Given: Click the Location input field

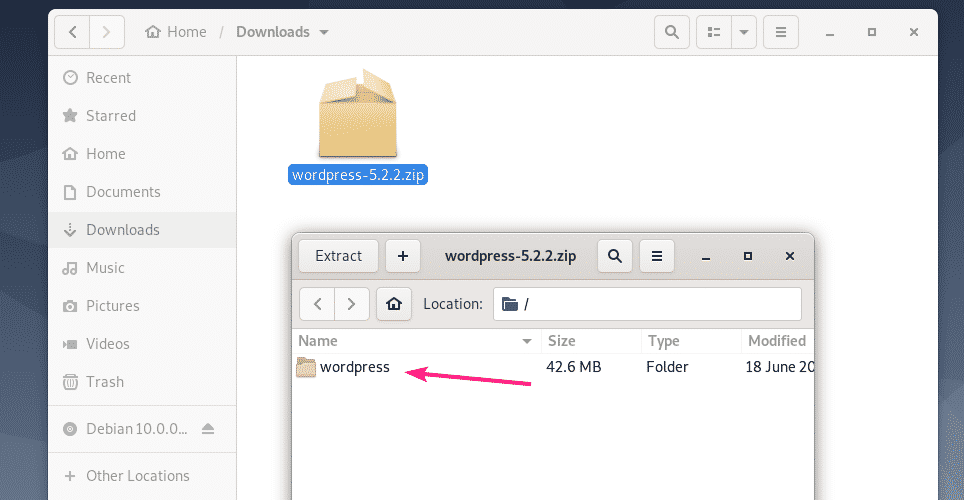Looking at the screenshot, I should [647, 304].
